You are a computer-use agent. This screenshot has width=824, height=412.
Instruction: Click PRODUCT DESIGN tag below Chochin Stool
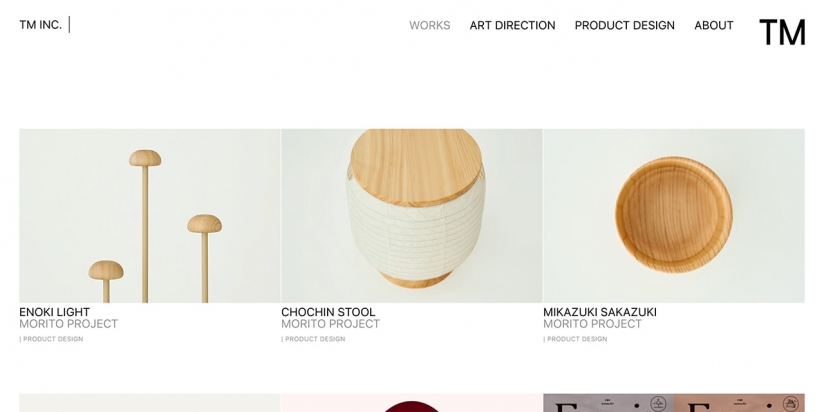click(x=314, y=339)
